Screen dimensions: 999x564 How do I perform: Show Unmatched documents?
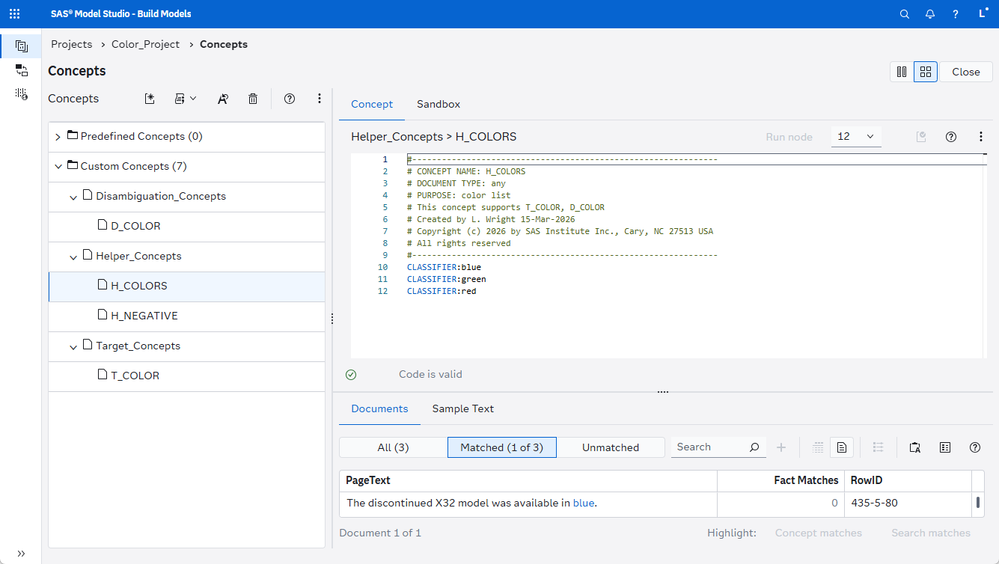click(610, 447)
